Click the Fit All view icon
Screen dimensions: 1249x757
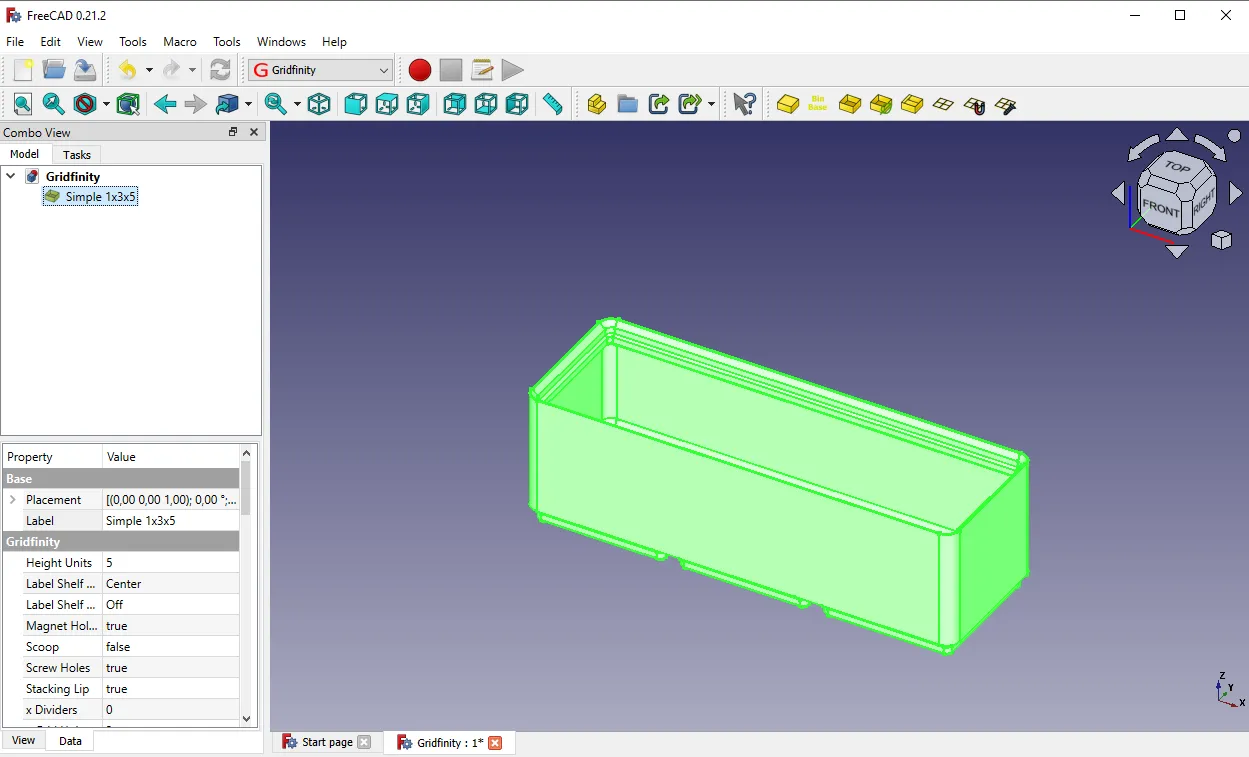point(23,104)
